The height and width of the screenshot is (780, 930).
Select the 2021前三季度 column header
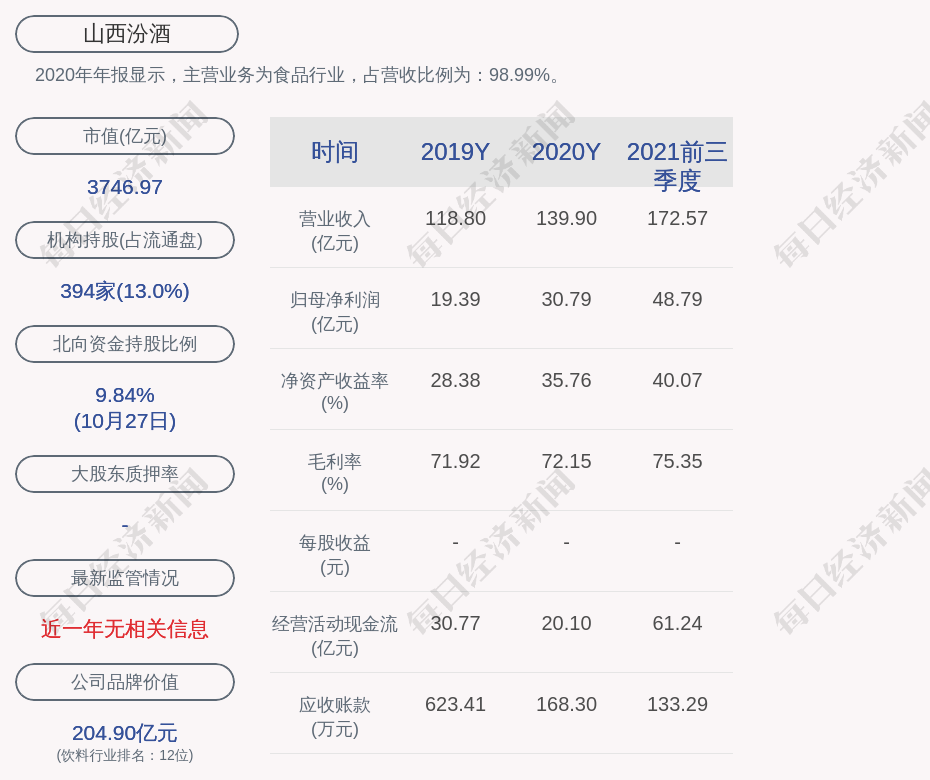point(677,166)
